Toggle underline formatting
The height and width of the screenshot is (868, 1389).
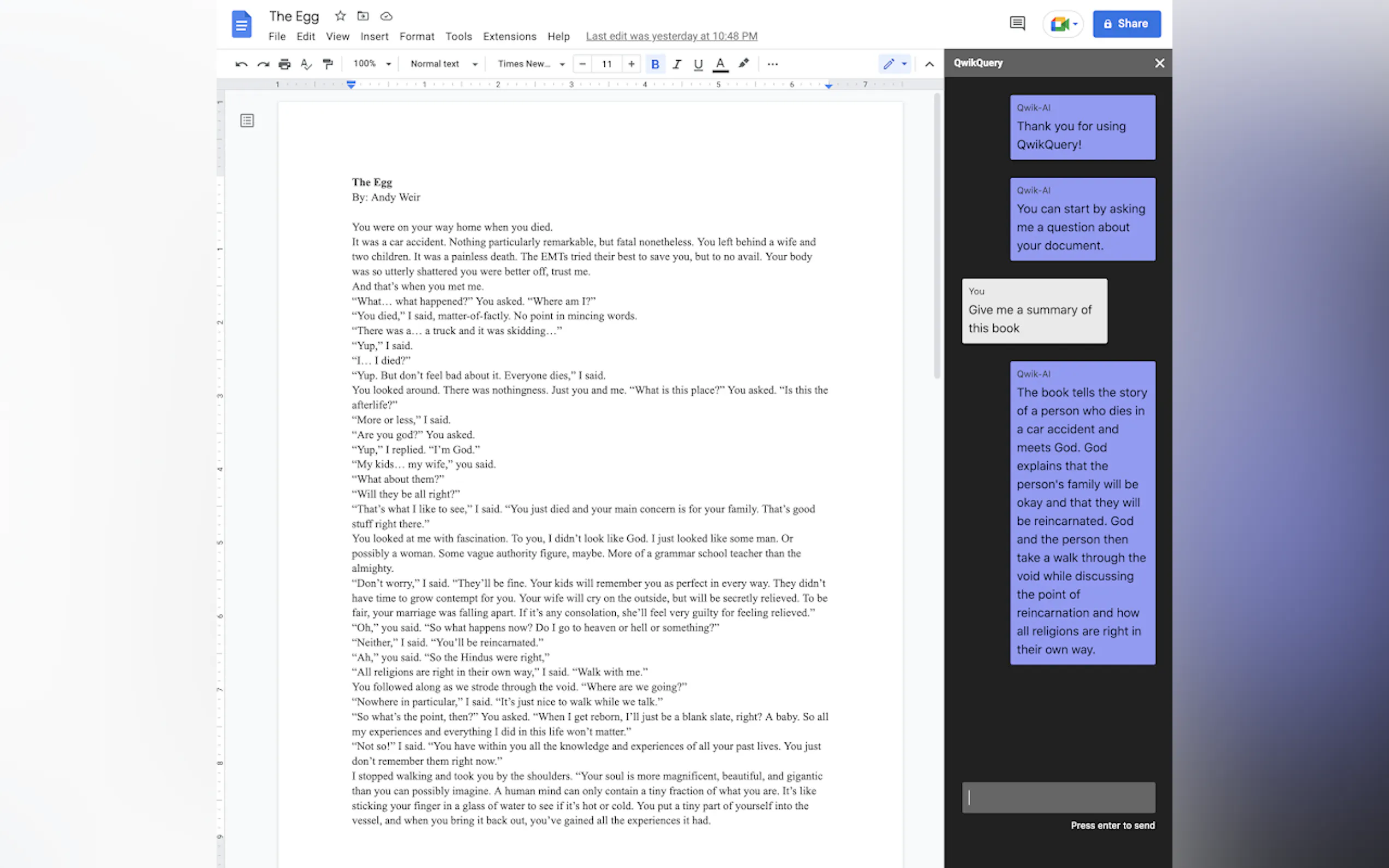pos(698,64)
